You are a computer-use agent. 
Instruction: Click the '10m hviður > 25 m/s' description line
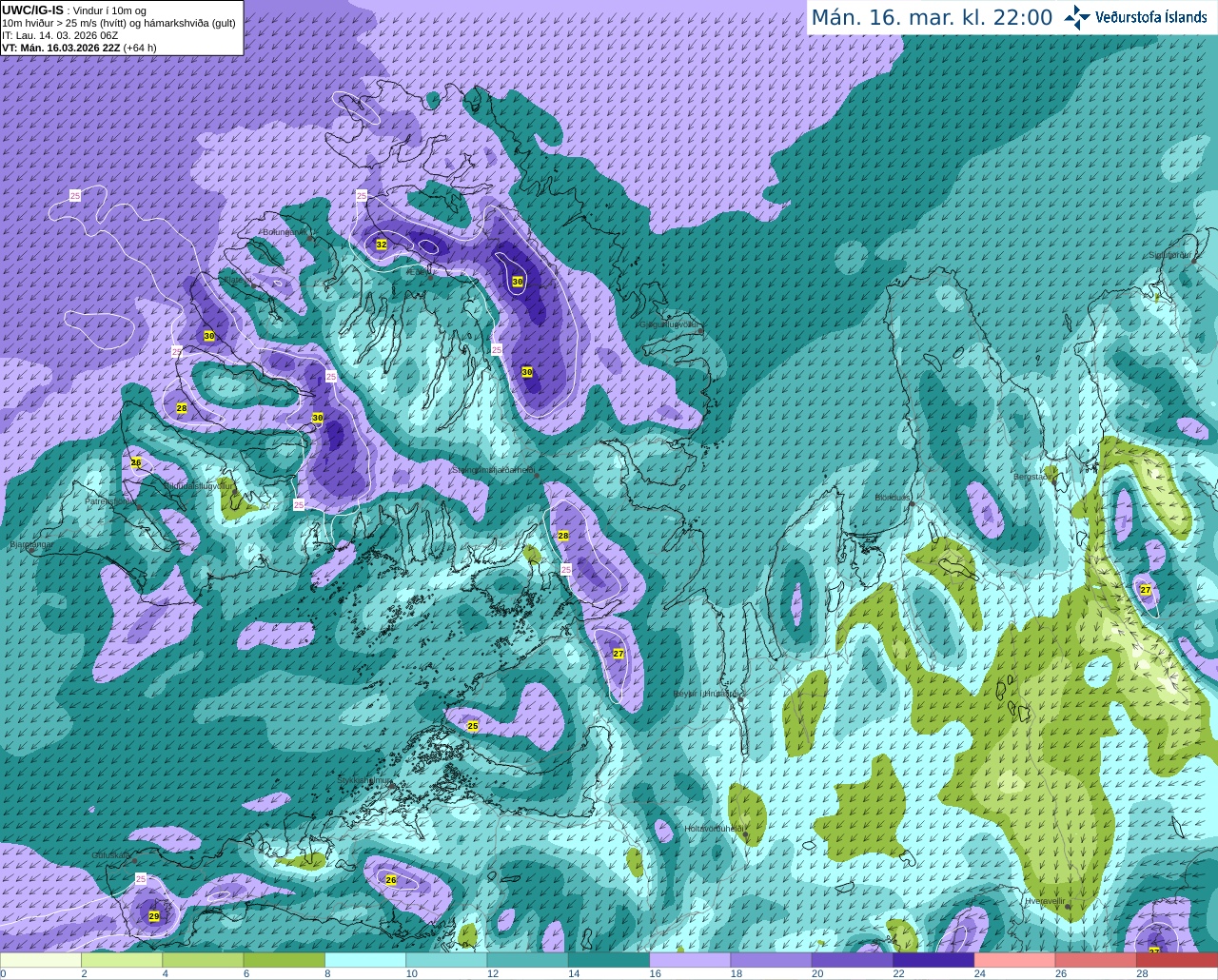click(119, 23)
